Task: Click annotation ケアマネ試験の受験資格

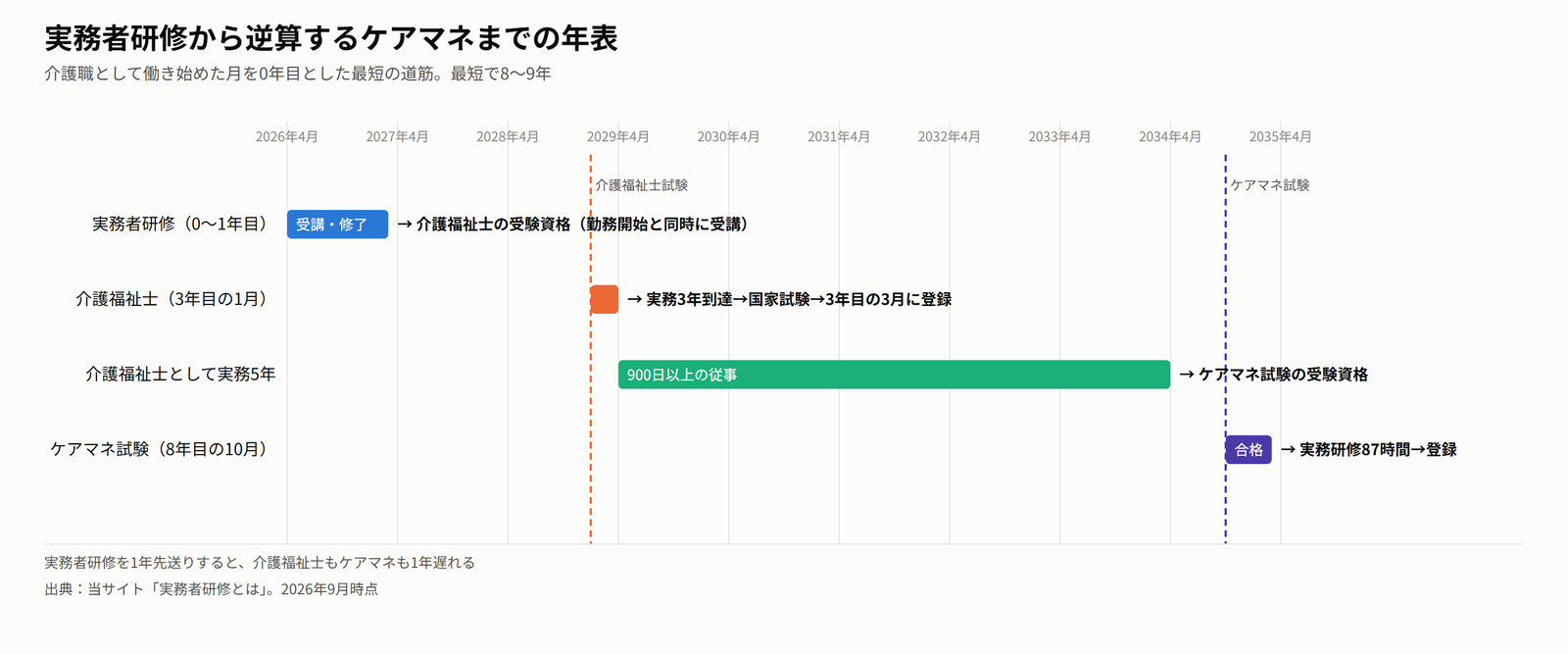Action: tap(1274, 375)
